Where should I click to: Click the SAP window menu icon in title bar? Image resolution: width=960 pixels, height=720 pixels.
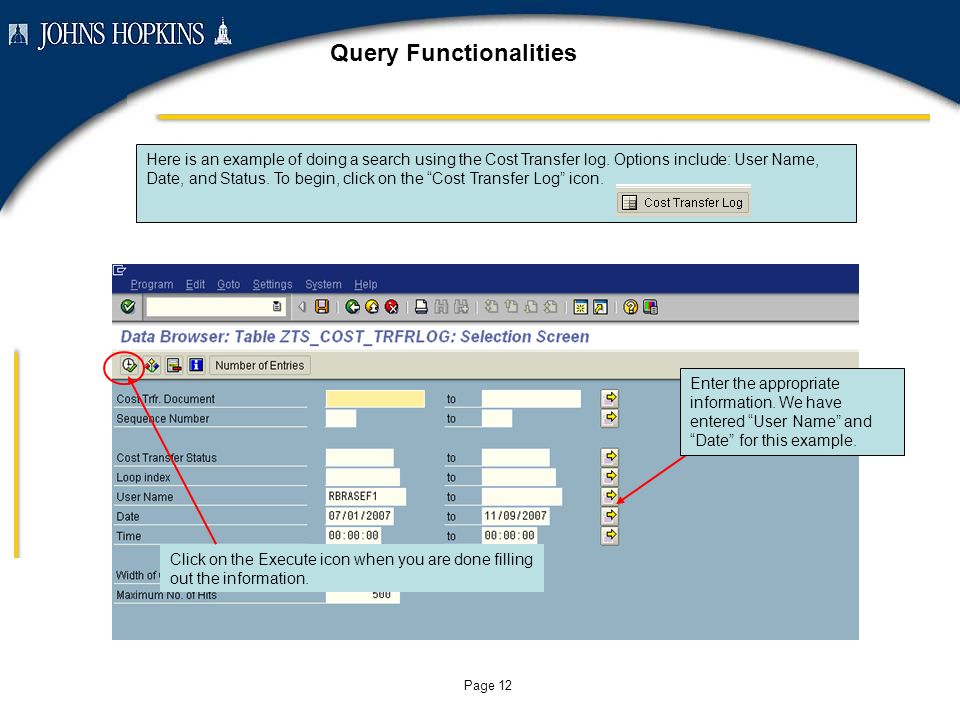119,270
